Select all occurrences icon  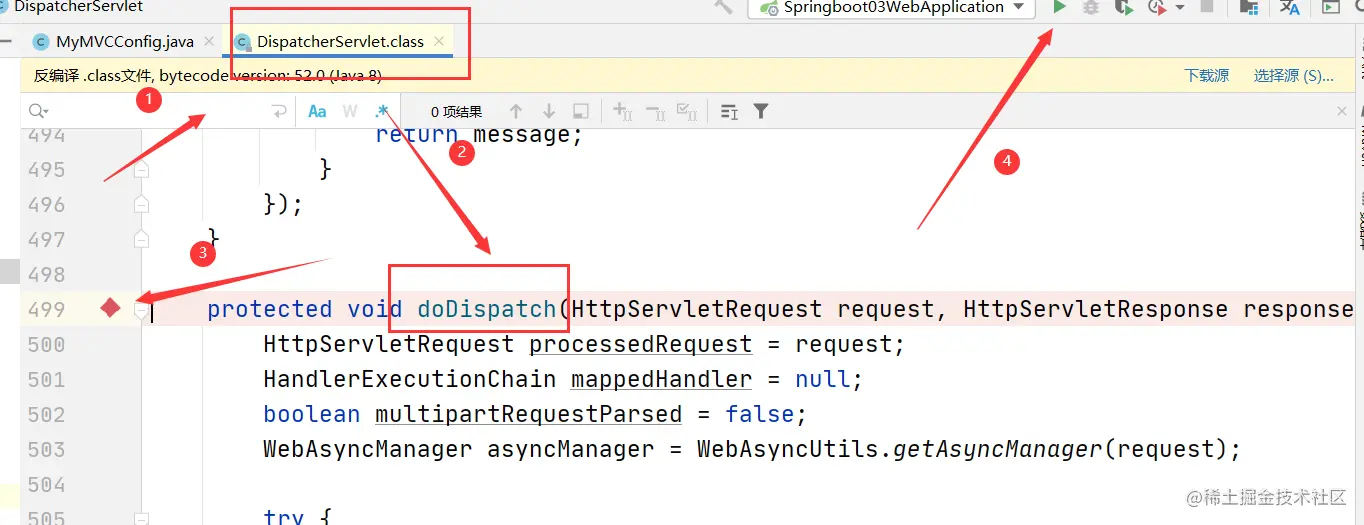(687, 112)
